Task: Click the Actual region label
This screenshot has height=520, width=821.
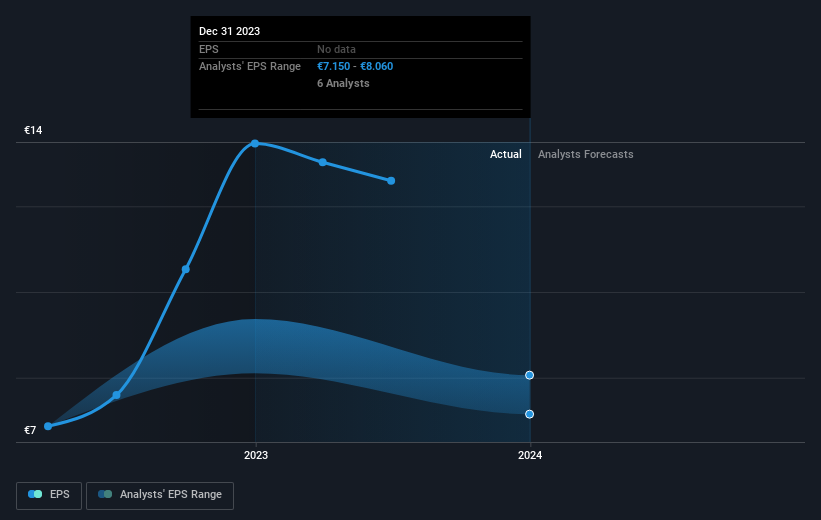Action: coord(505,154)
